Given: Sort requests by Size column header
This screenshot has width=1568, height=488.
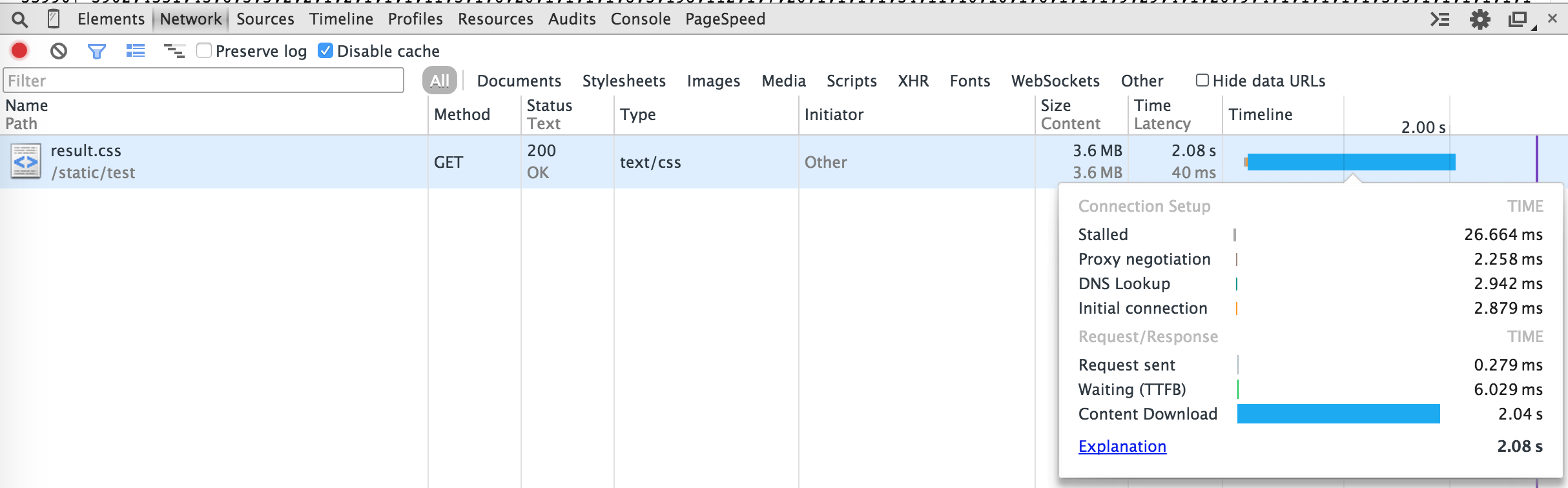Looking at the screenshot, I should tap(1055, 105).
